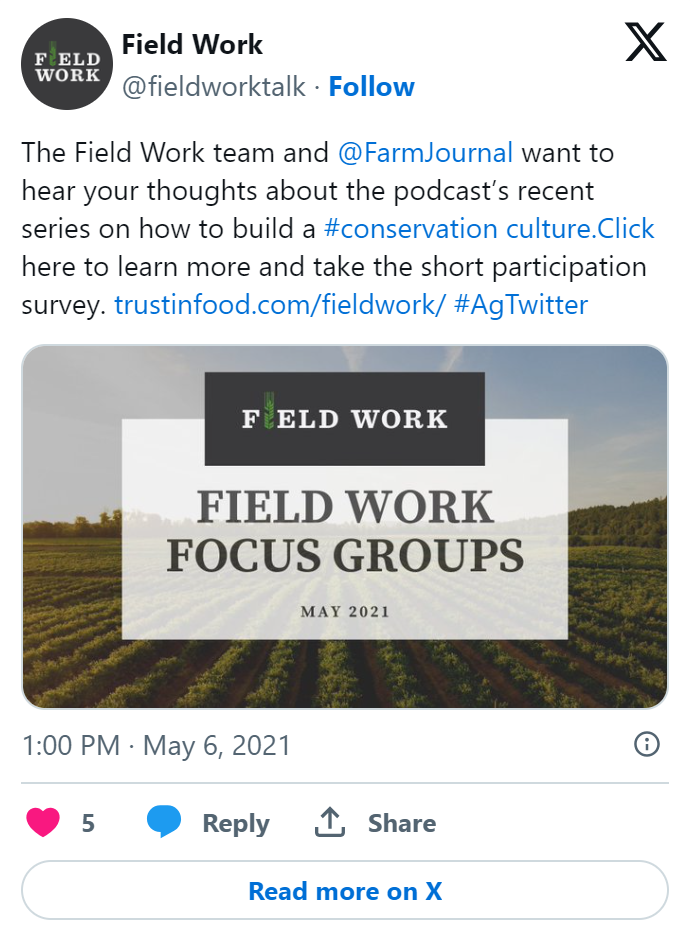Click the like count number 5
Screen dimensions: 690x935
point(89,823)
